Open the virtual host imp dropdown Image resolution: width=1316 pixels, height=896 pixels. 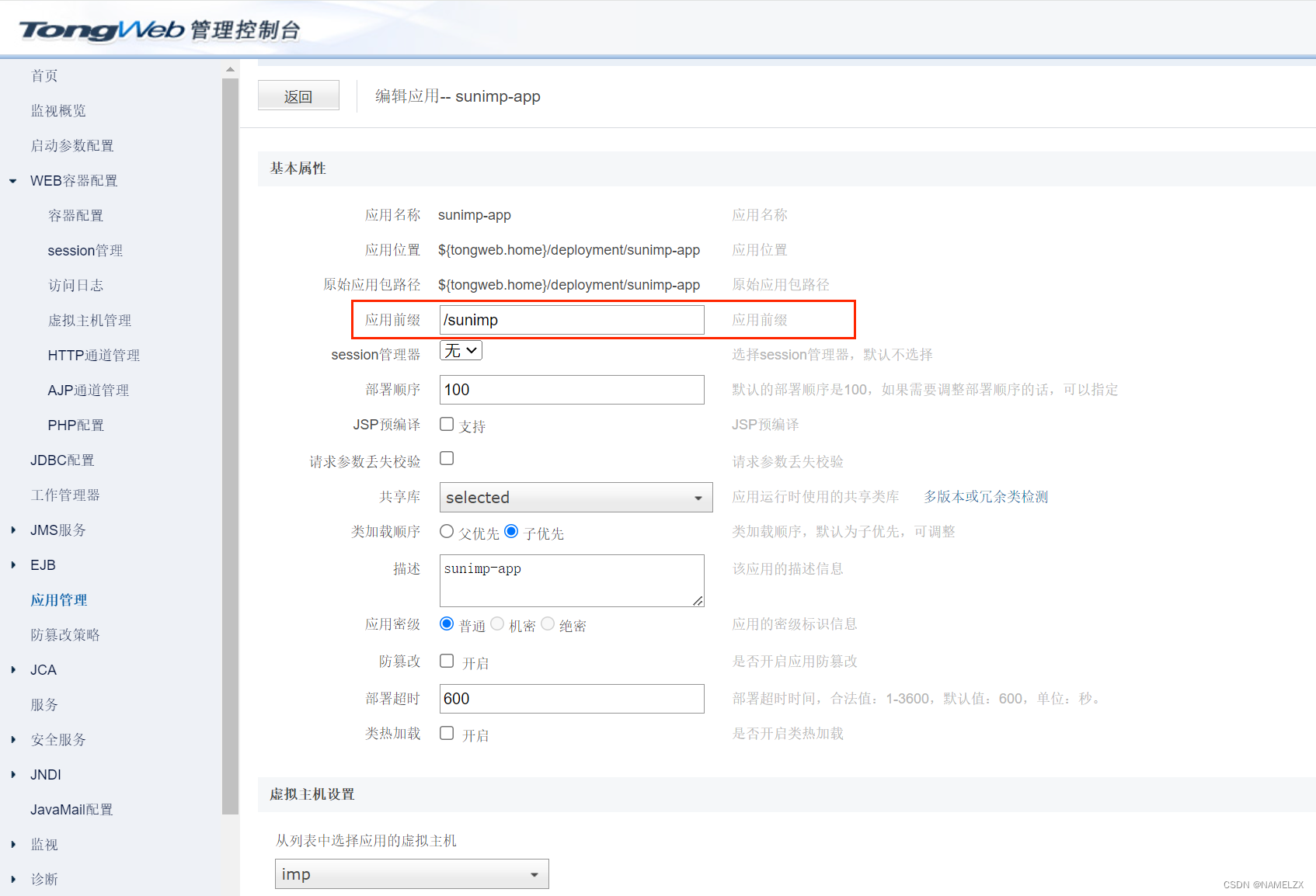coord(412,874)
